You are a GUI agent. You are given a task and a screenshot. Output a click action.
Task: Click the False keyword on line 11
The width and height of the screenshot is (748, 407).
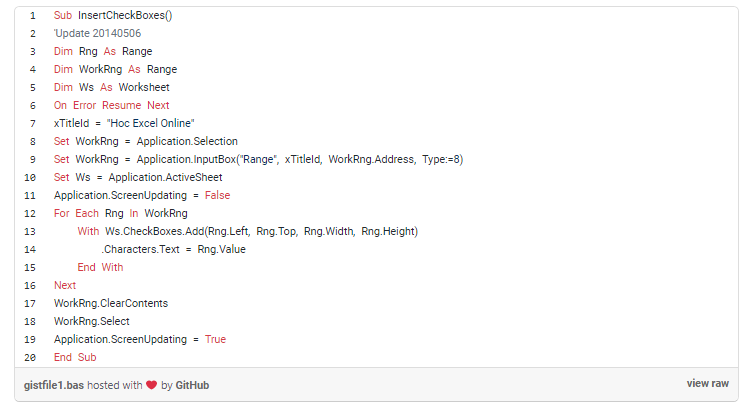(216, 195)
